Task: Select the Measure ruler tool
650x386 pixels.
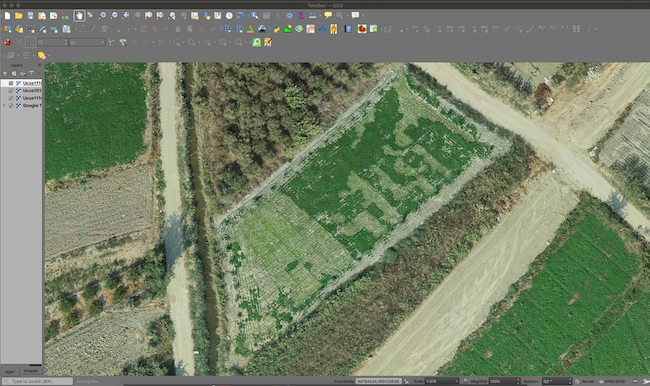Action: click(x=313, y=16)
